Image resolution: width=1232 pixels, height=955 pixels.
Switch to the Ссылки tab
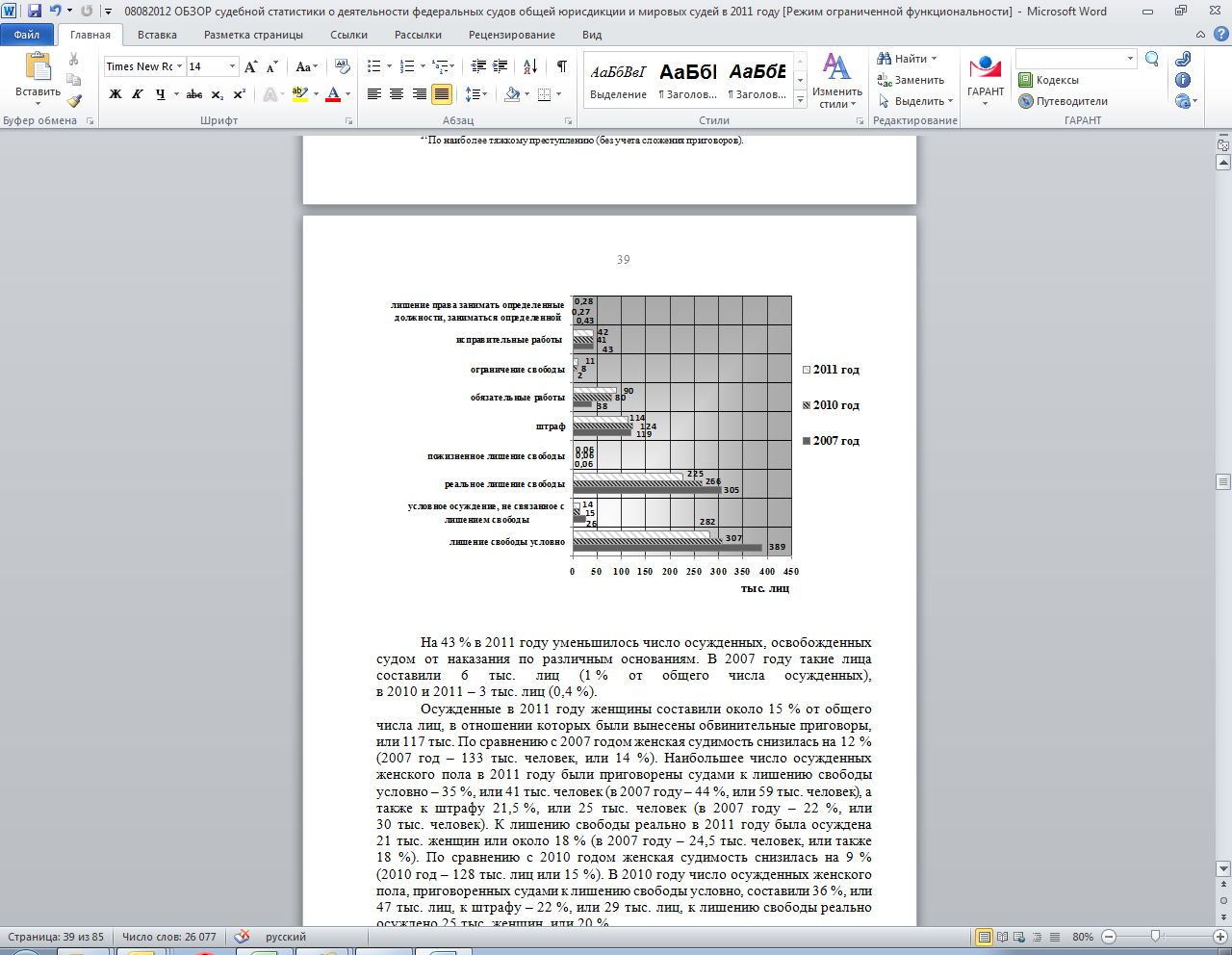click(348, 35)
